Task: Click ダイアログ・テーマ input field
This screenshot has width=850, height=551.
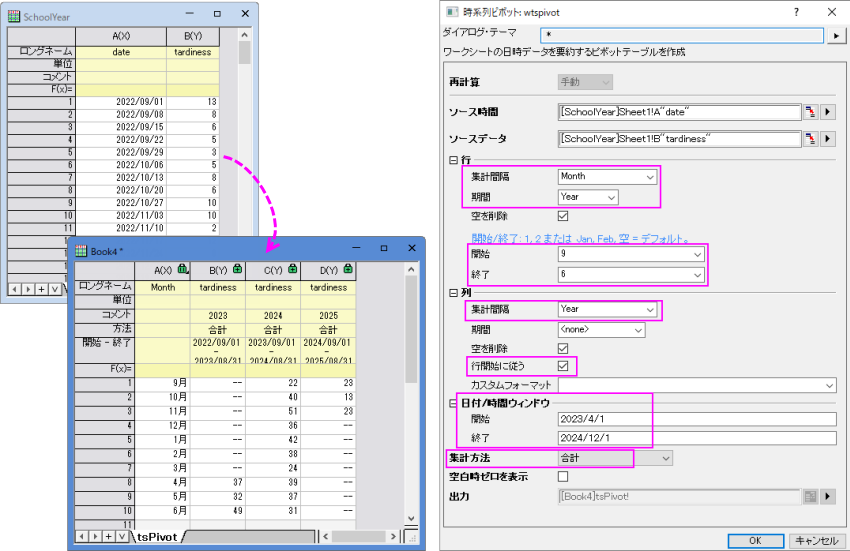Action: [x=681, y=35]
